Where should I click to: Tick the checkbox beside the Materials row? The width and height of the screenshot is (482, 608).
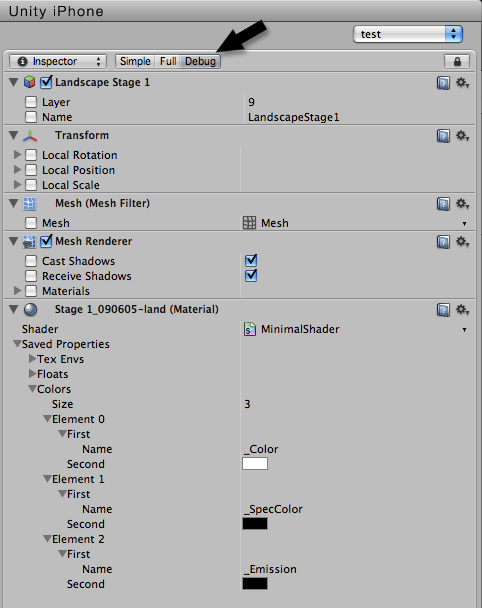click(31, 291)
